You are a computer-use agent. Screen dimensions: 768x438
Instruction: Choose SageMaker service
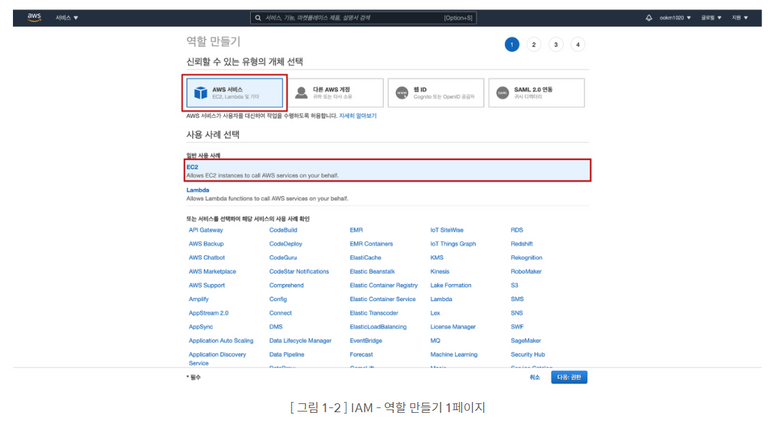(526, 341)
